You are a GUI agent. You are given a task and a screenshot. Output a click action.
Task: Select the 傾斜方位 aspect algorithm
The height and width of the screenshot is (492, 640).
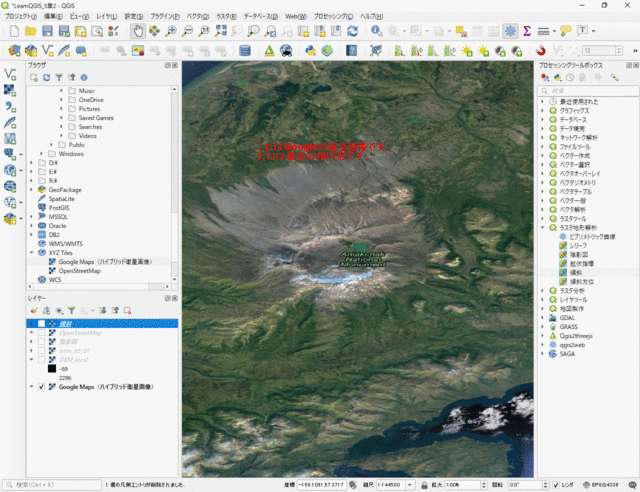point(582,281)
